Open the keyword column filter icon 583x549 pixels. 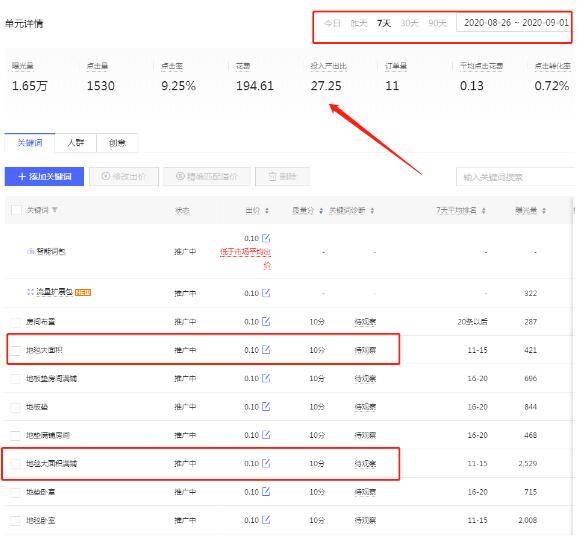pyautogui.click(x=55, y=210)
